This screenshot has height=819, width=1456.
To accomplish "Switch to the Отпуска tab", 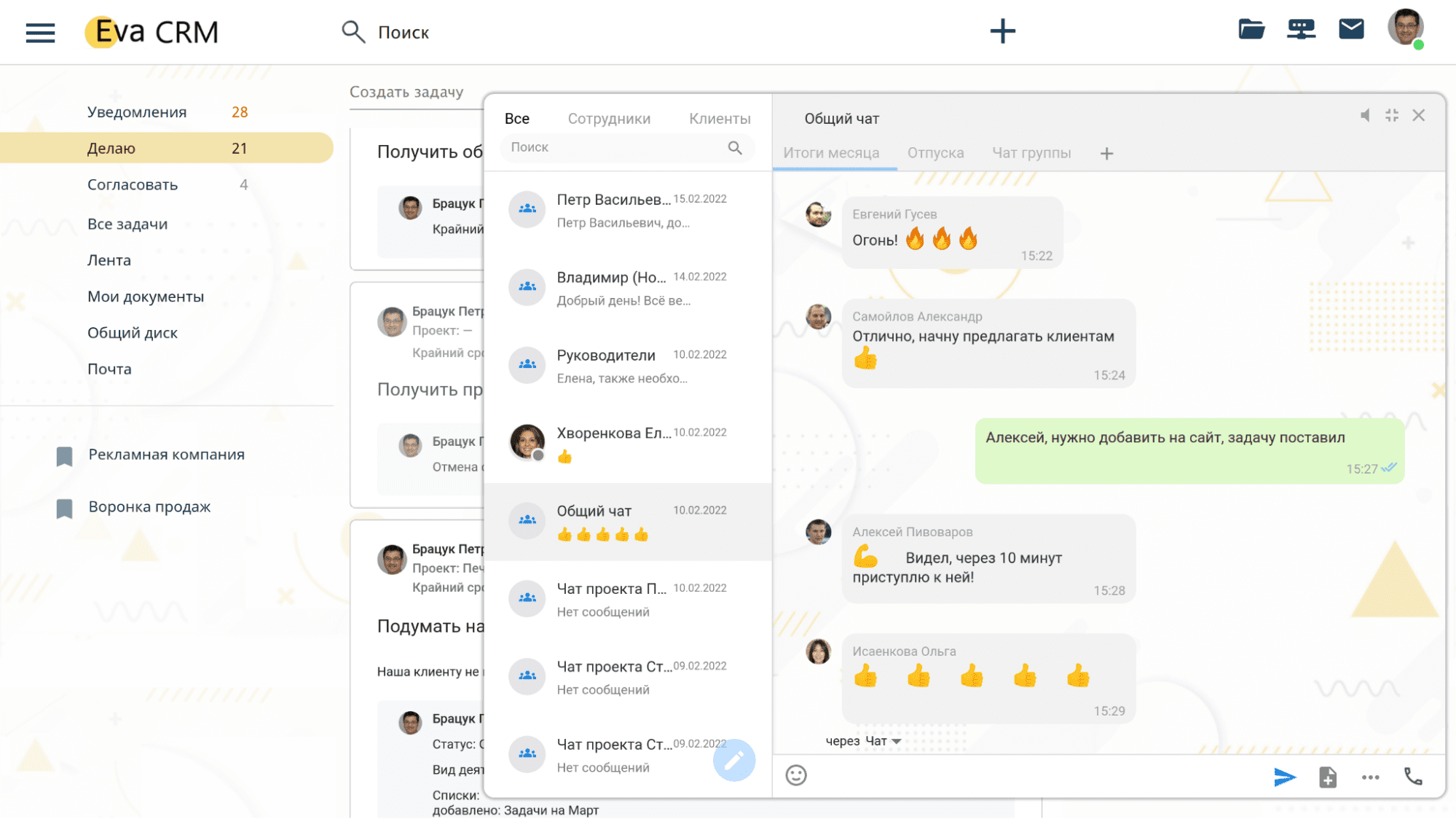I will click(x=935, y=153).
